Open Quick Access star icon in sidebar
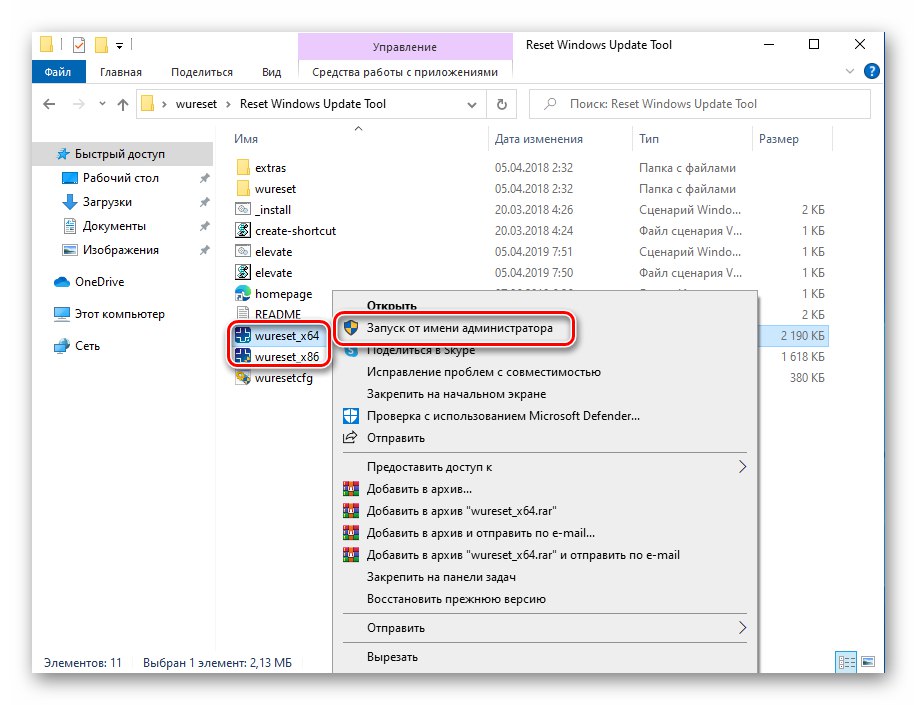This screenshot has width=917, height=705. [x=63, y=154]
